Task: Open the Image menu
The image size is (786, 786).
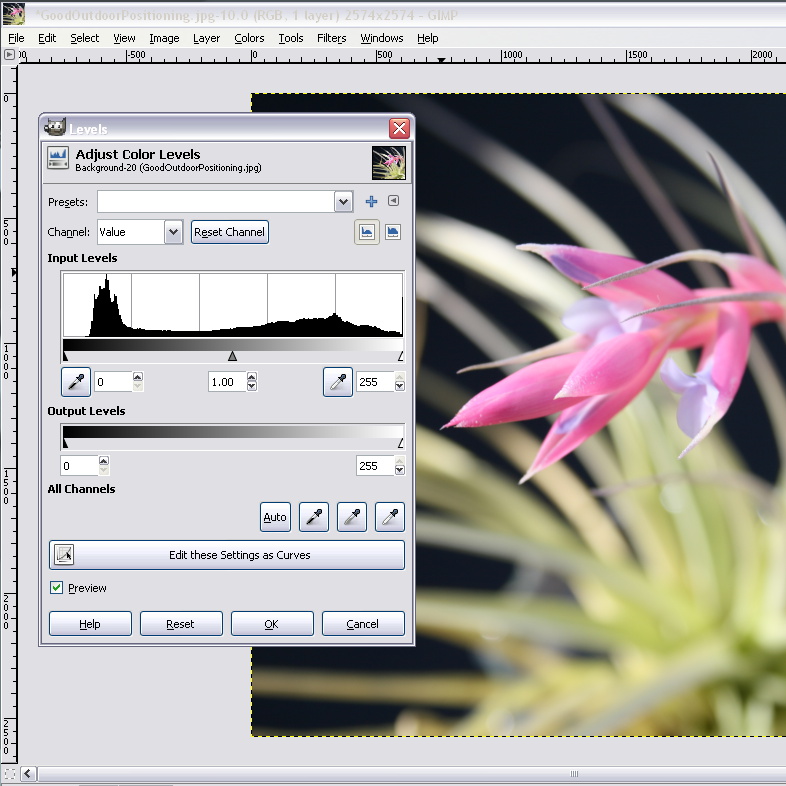Action: (x=164, y=38)
